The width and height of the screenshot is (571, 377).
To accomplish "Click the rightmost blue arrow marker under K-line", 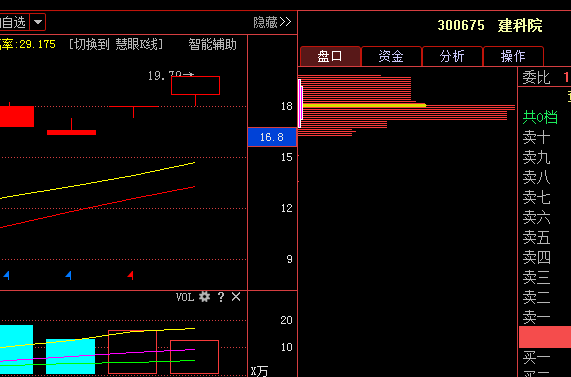I will click(x=68, y=275).
